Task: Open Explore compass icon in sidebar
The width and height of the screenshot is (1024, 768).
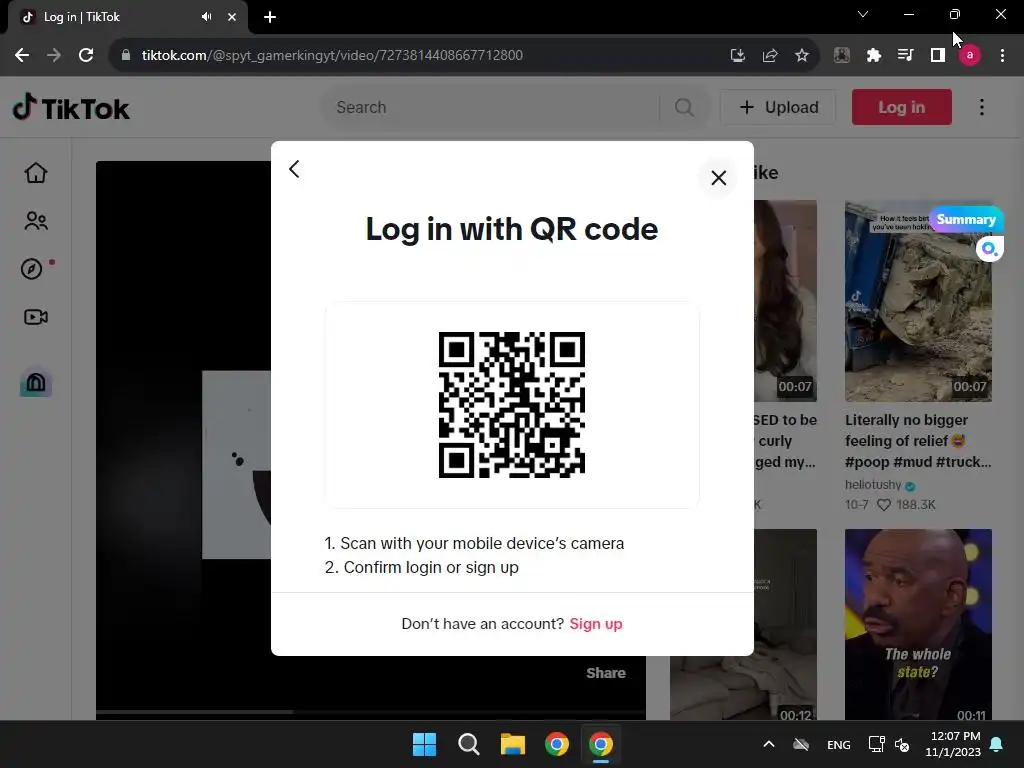Action: pyautogui.click(x=32, y=269)
